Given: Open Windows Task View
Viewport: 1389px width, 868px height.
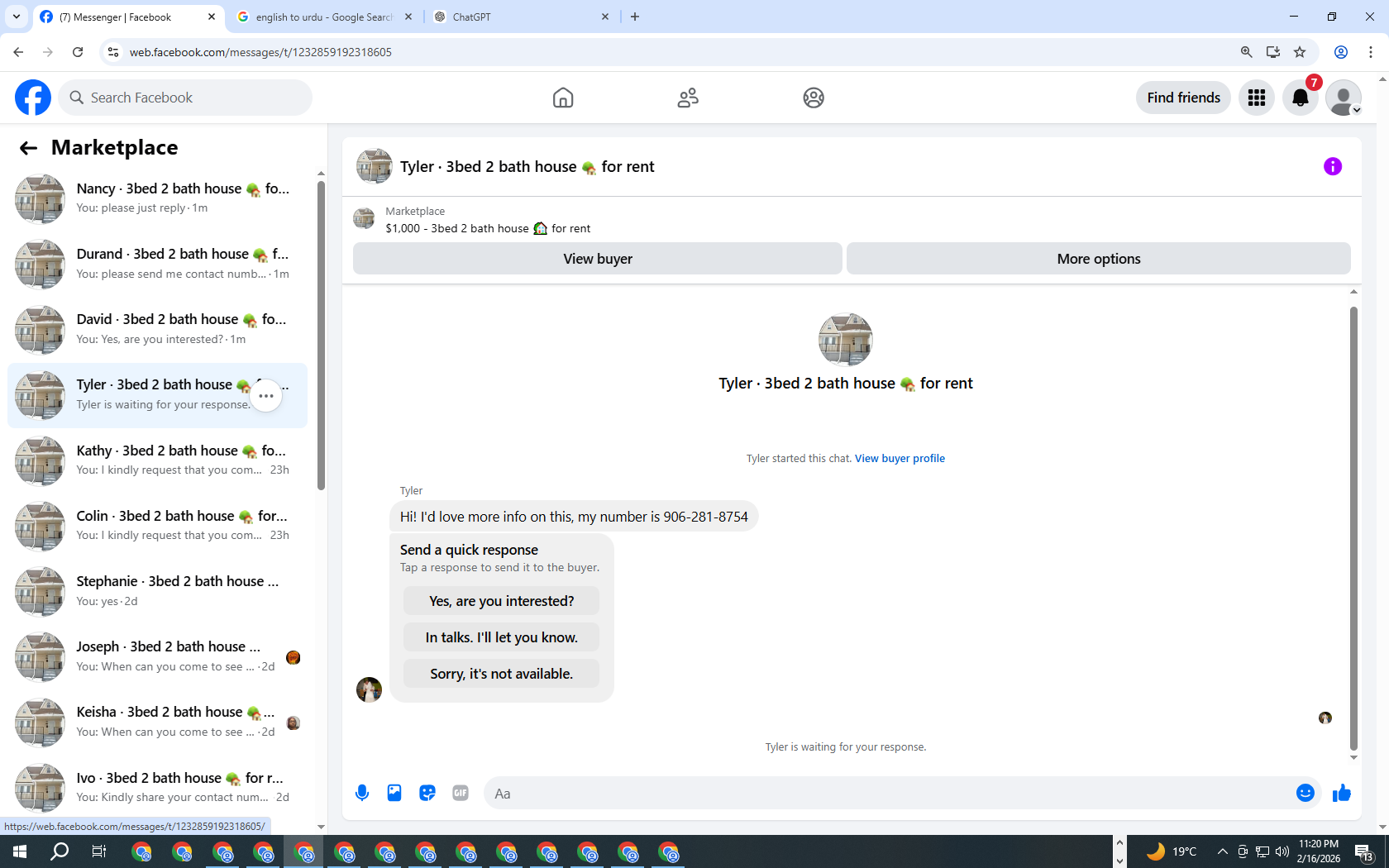Looking at the screenshot, I should click(99, 851).
